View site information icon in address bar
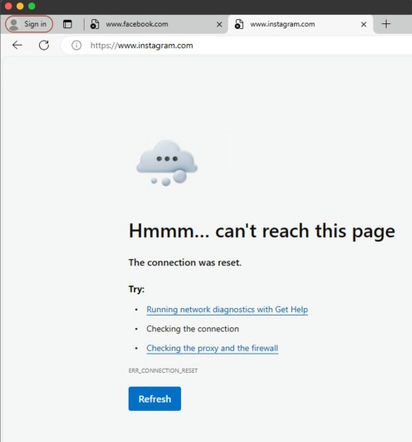This screenshot has height=442, width=412. [76, 45]
